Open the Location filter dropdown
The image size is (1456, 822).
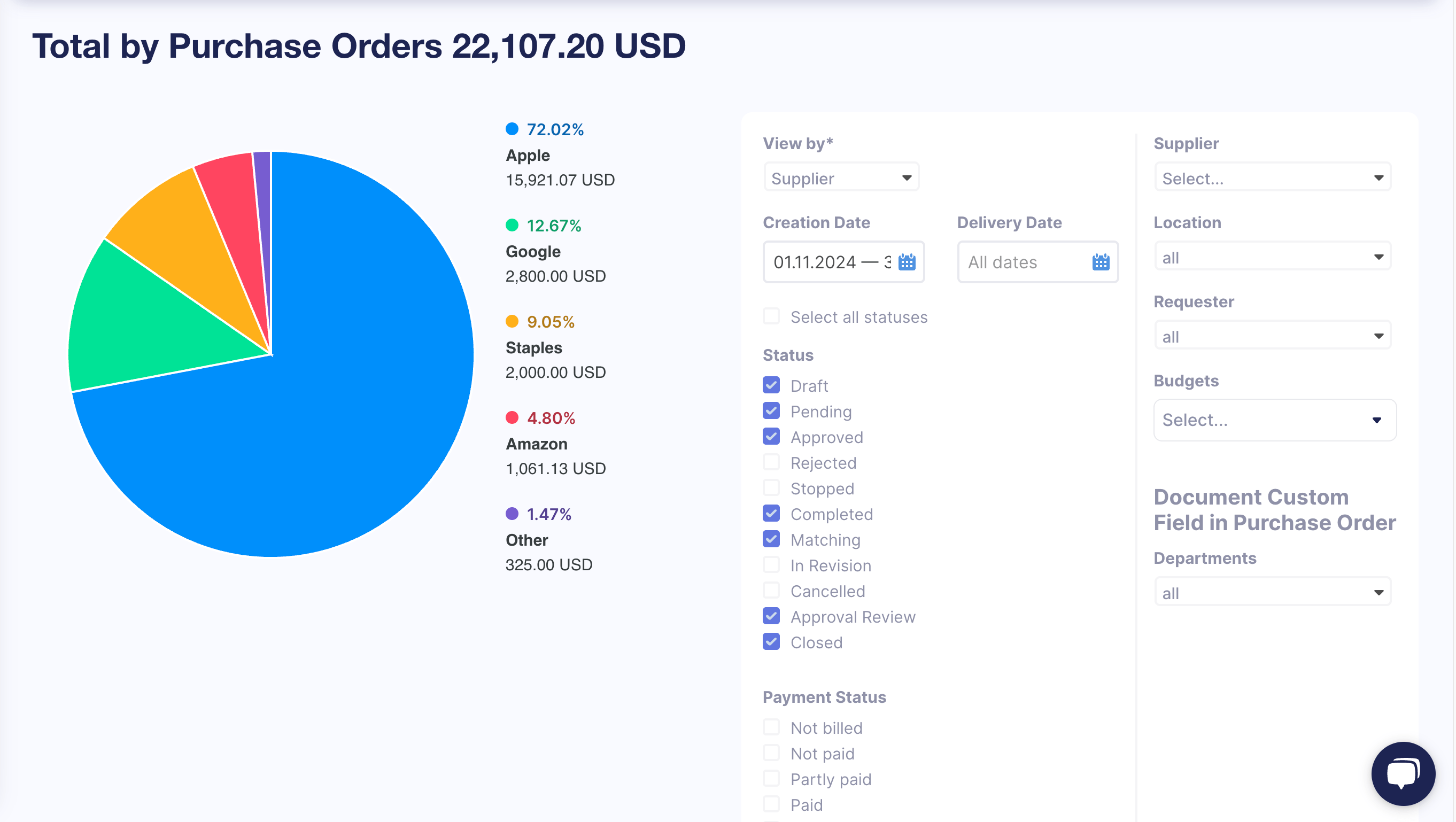(x=1272, y=257)
